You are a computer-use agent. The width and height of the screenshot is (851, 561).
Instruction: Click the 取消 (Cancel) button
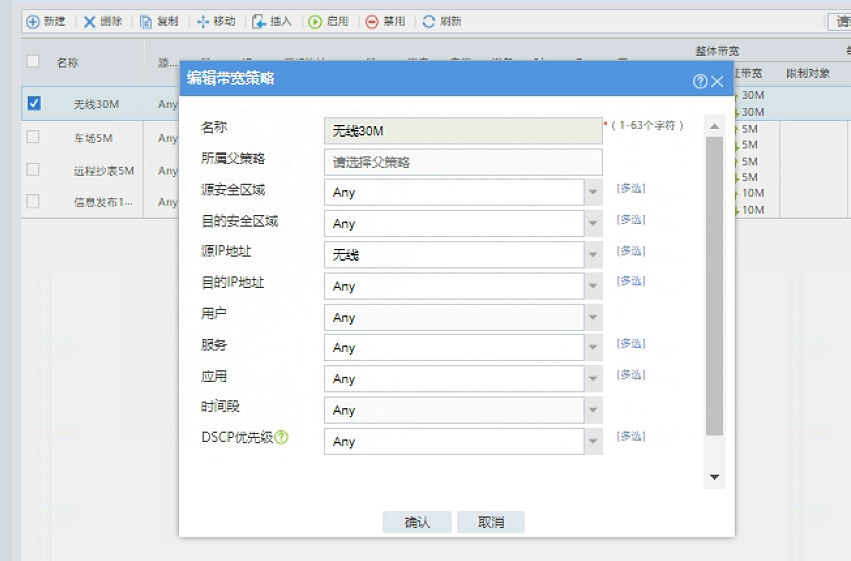(490, 522)
